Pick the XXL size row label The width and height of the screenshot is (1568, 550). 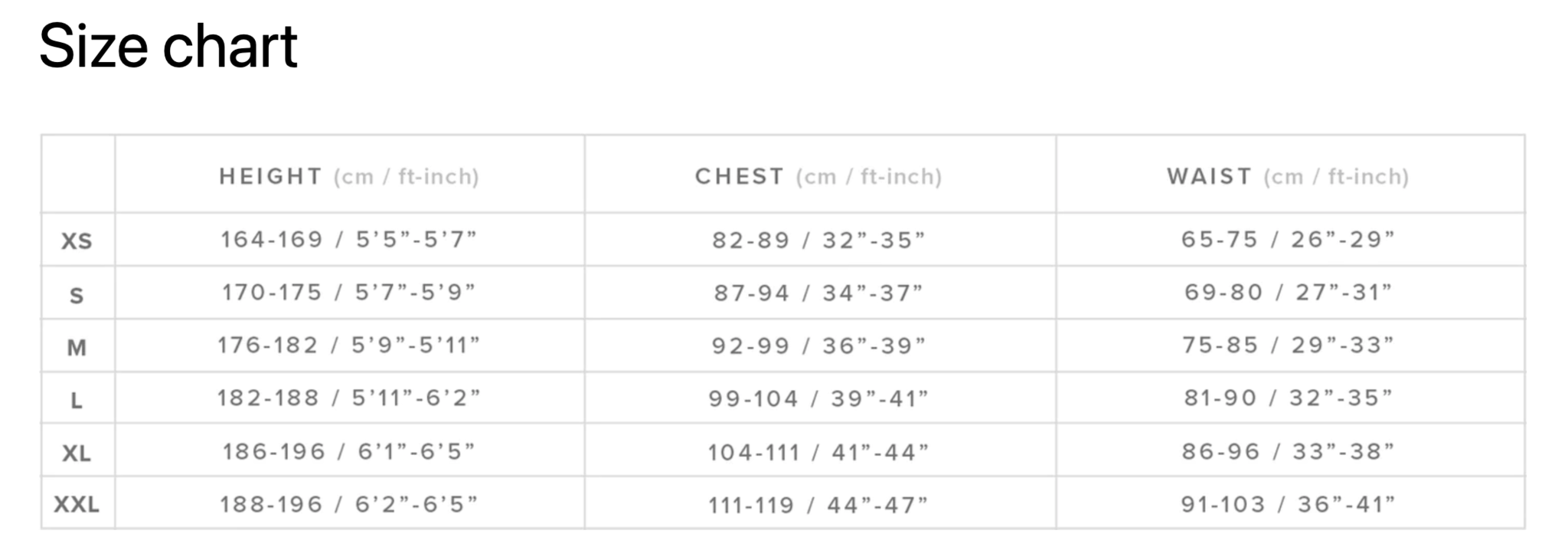coord(77,505)
